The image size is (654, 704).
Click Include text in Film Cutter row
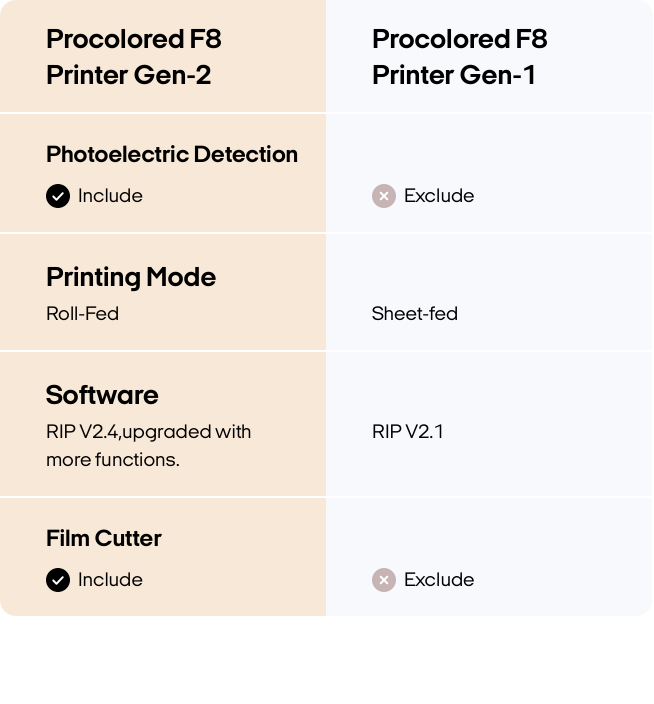click(110, 580)
